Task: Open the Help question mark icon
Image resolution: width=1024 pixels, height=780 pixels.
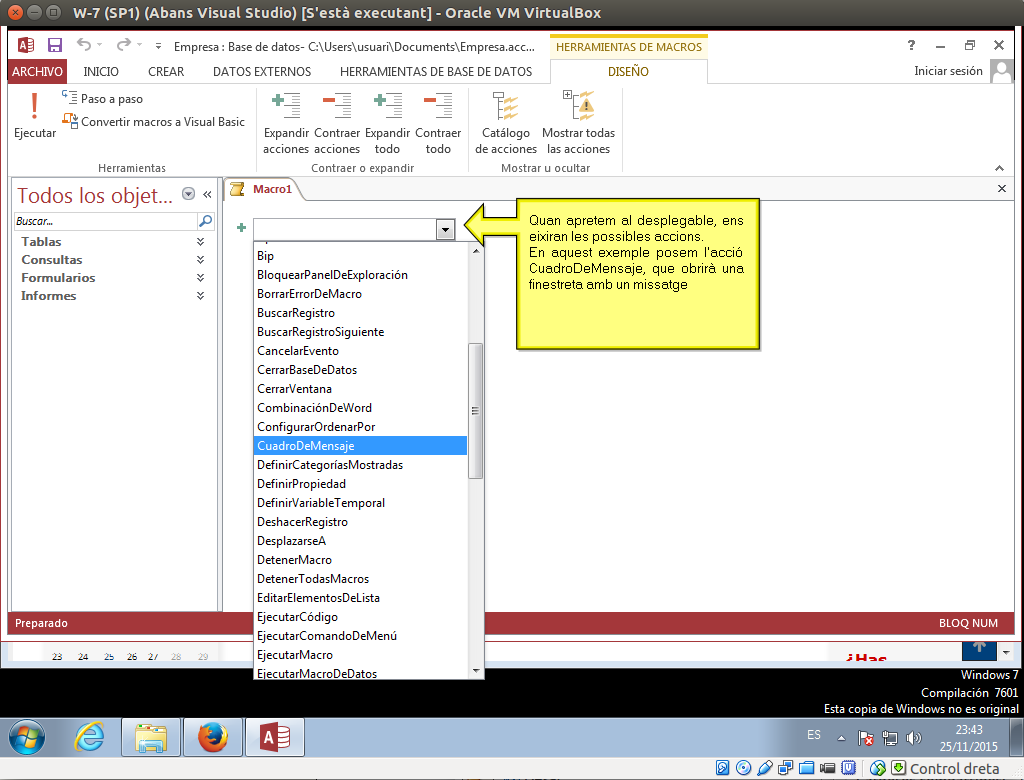Action: (911, 44)
